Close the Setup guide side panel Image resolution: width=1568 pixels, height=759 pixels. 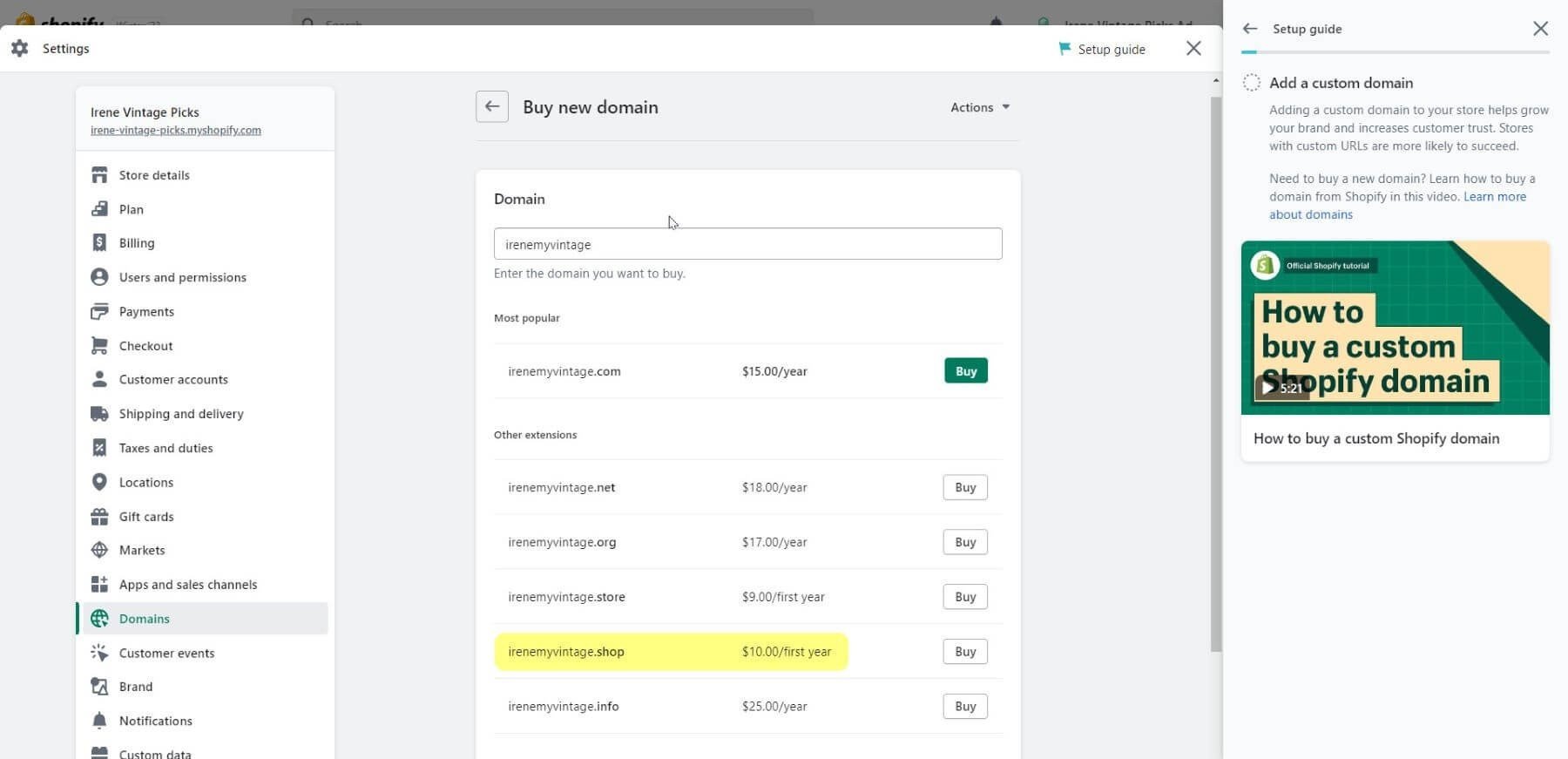point(1540,29)
